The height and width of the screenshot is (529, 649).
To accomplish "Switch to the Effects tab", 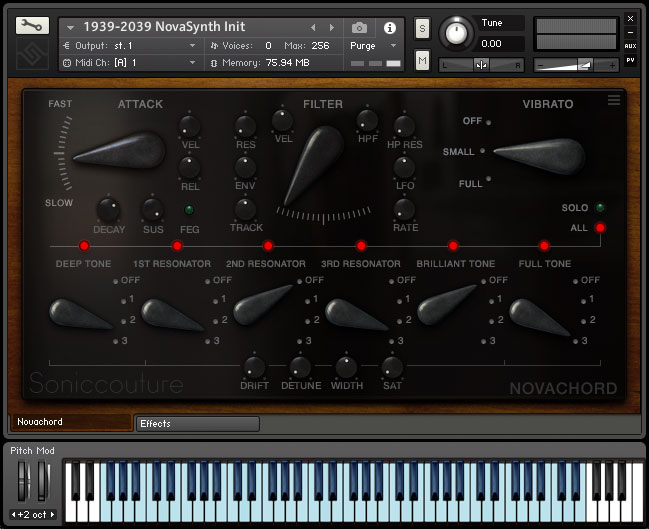I will [x=197, y=423].
